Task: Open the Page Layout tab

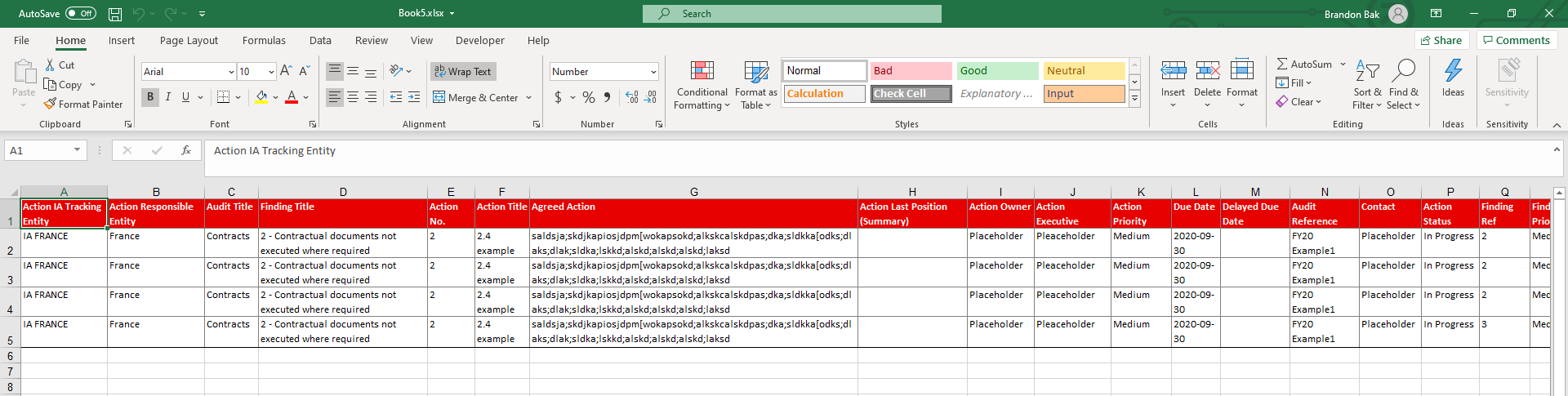Action: pyautogui.click(x=189, y=41)
